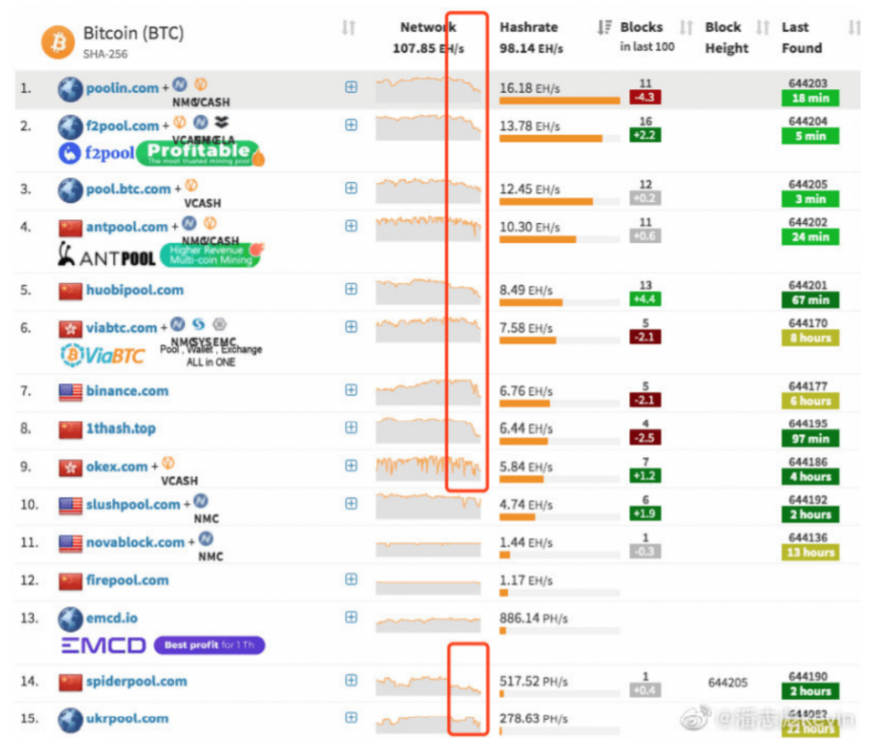Click the '886.14 PH/s' hashrate value
The width and height of the screenshot is (876, 756).
coord(534,619)
